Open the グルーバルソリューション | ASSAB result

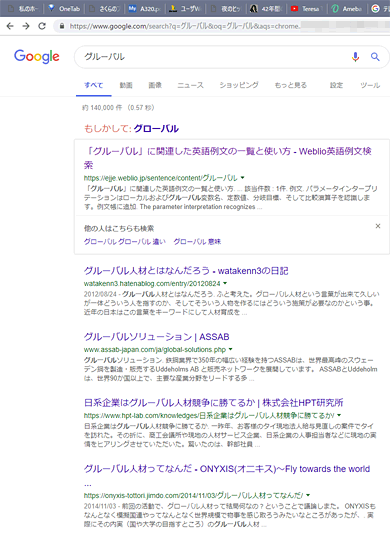156,336
